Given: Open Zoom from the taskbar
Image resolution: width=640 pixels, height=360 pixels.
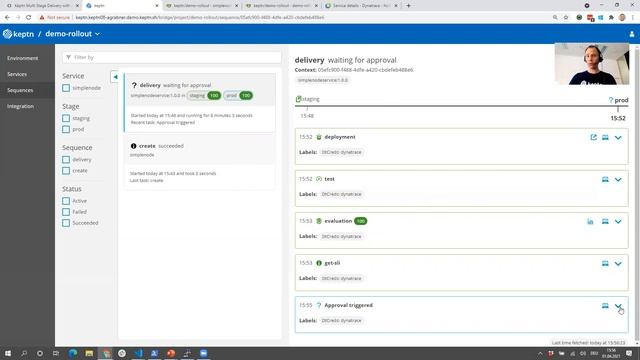Looking at the screenshot, I should pyautogui.click(x=204, y=353).
